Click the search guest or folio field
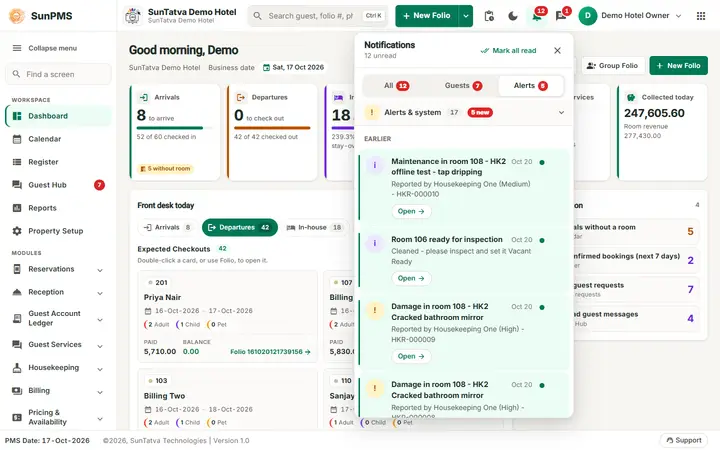This screenshot has width=720, height=450. click(x=318, y=16)
